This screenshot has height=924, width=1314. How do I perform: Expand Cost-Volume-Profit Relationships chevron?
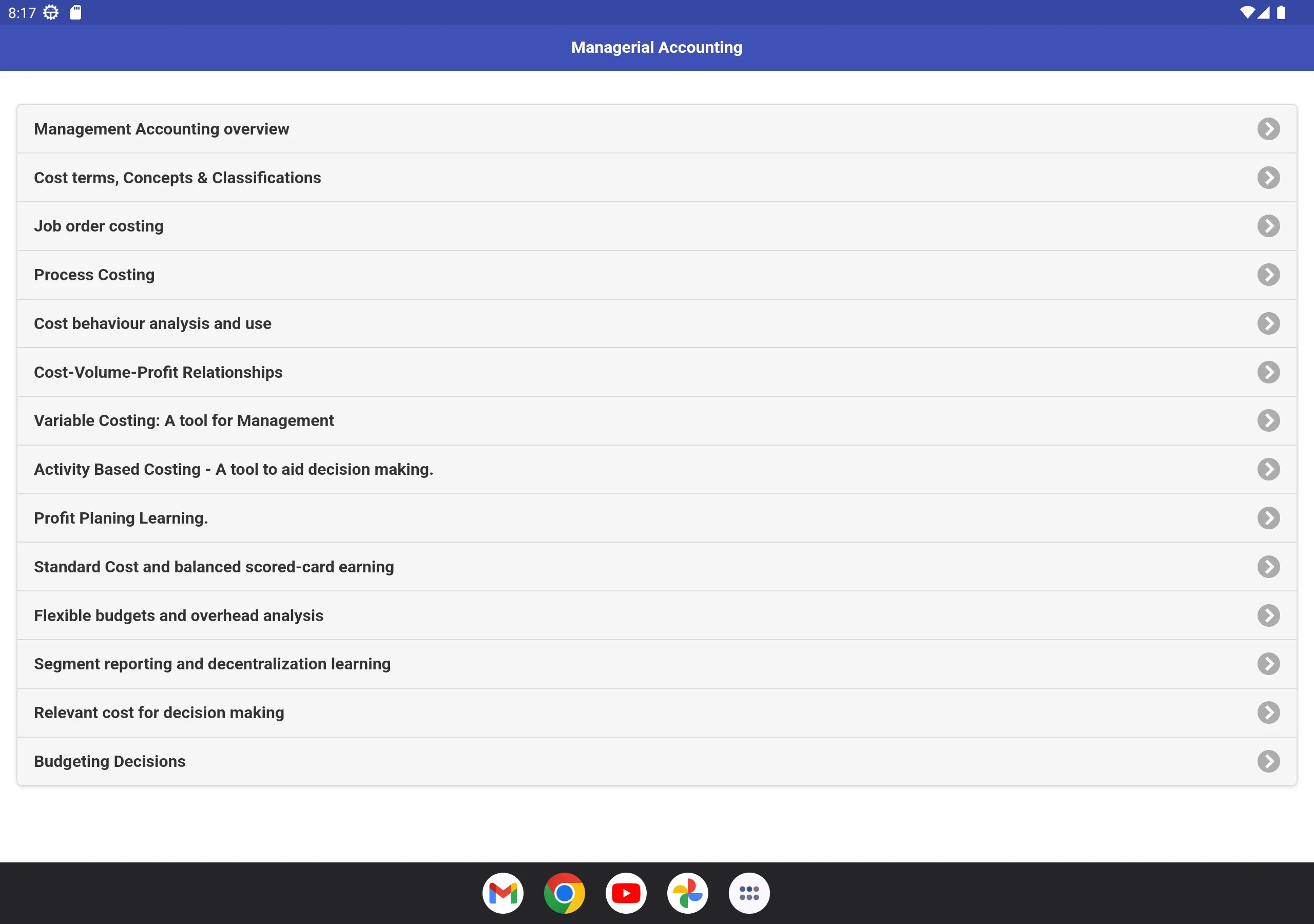[x=1268, y=371]
